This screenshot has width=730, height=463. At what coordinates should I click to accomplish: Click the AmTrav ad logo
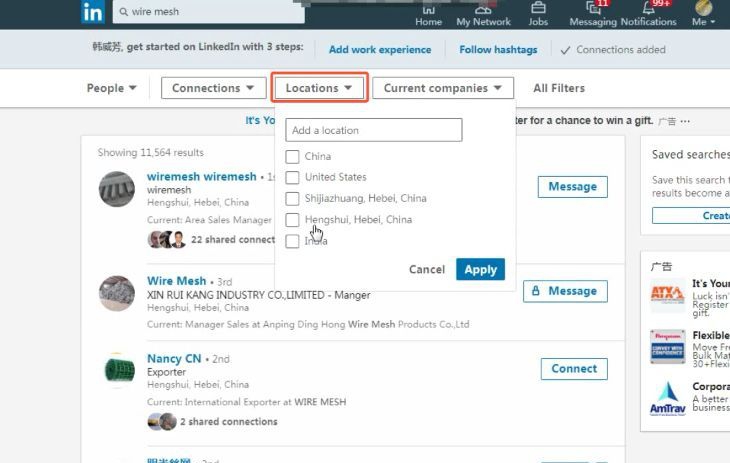tap(667, 399)
